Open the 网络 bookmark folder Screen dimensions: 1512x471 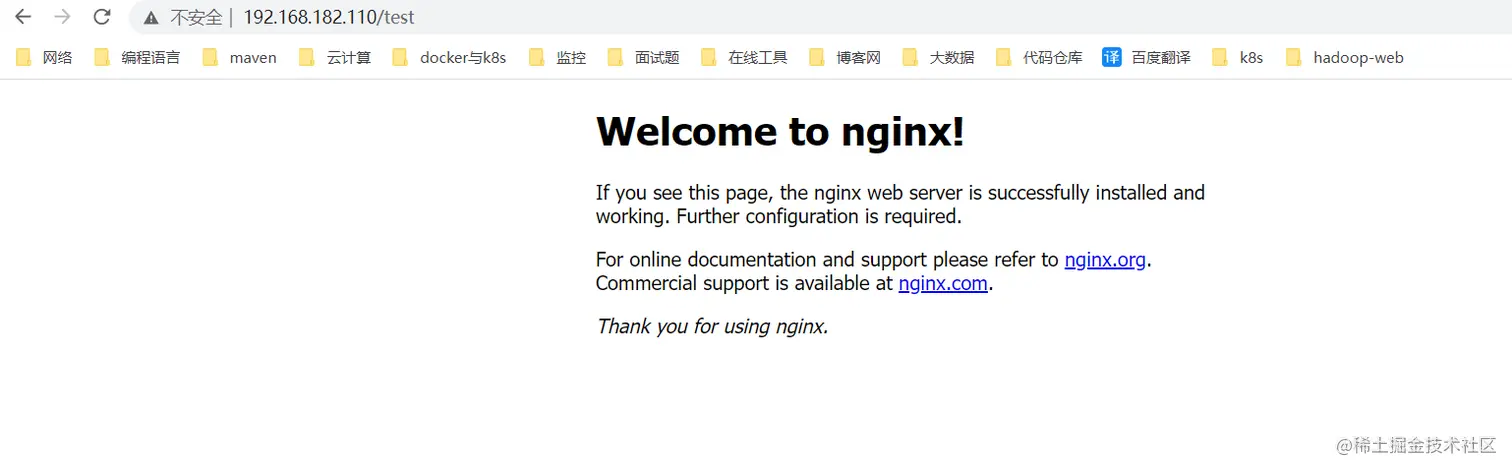click(x=45, y=58)
